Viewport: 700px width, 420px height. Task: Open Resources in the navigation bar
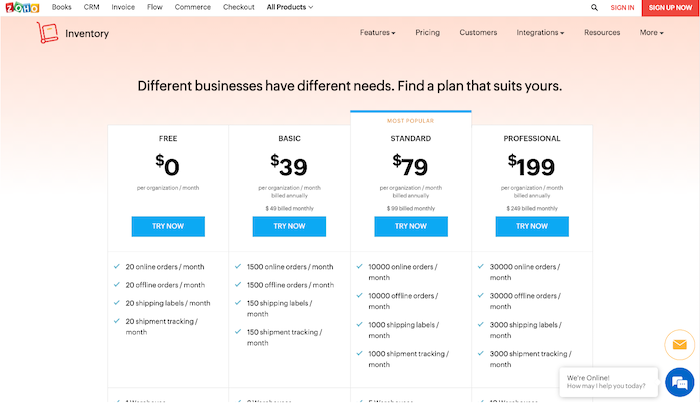click(602, 33)
